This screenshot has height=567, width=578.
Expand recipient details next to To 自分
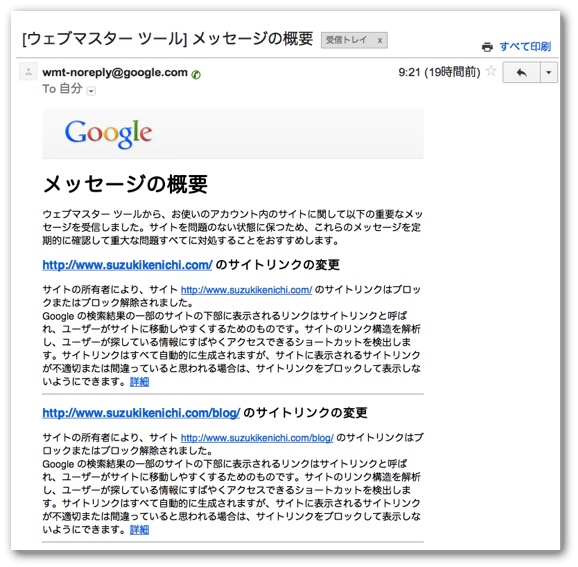coord(91,91)
